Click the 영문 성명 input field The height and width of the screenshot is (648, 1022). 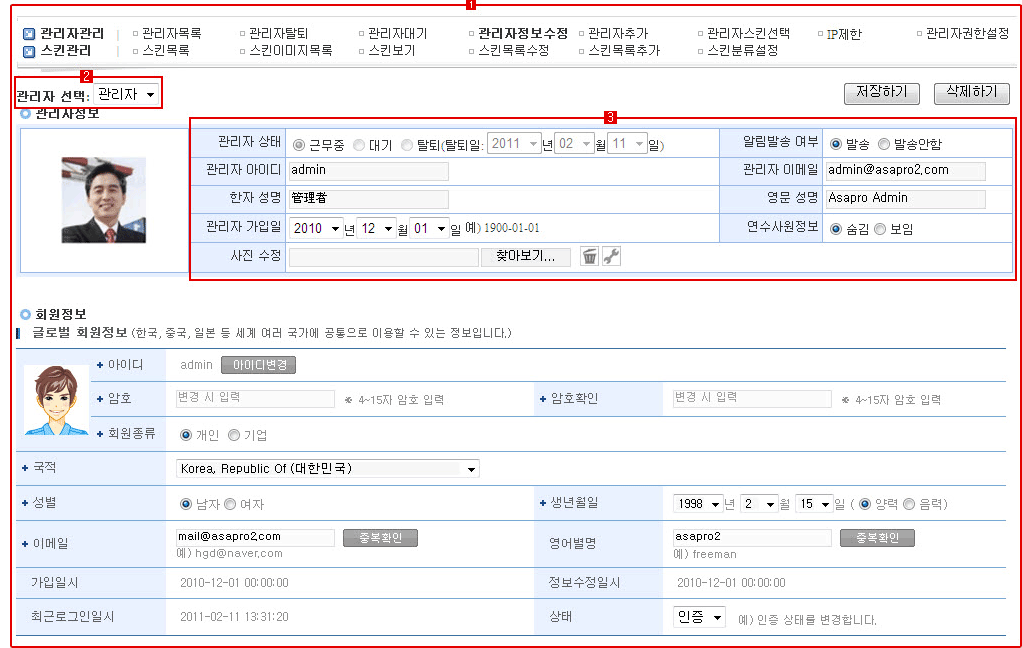click(x=905, y=198)
